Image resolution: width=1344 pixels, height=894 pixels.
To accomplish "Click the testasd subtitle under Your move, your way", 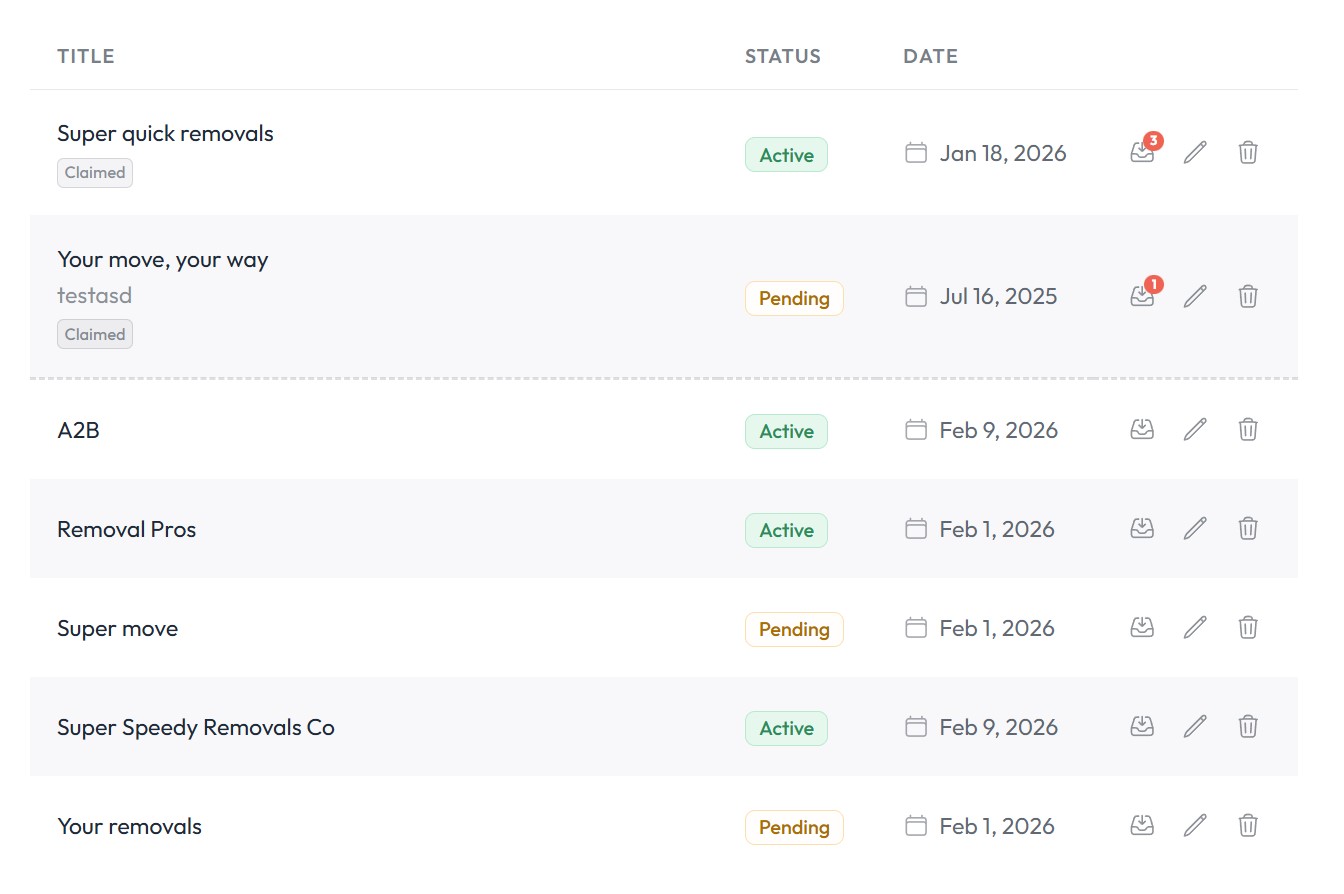I will coord(94,295).
